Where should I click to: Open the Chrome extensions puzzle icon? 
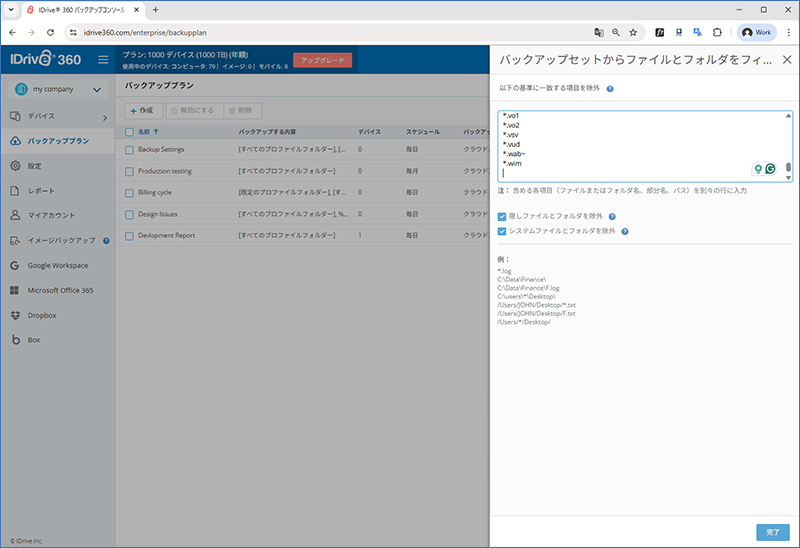(716, 32)
